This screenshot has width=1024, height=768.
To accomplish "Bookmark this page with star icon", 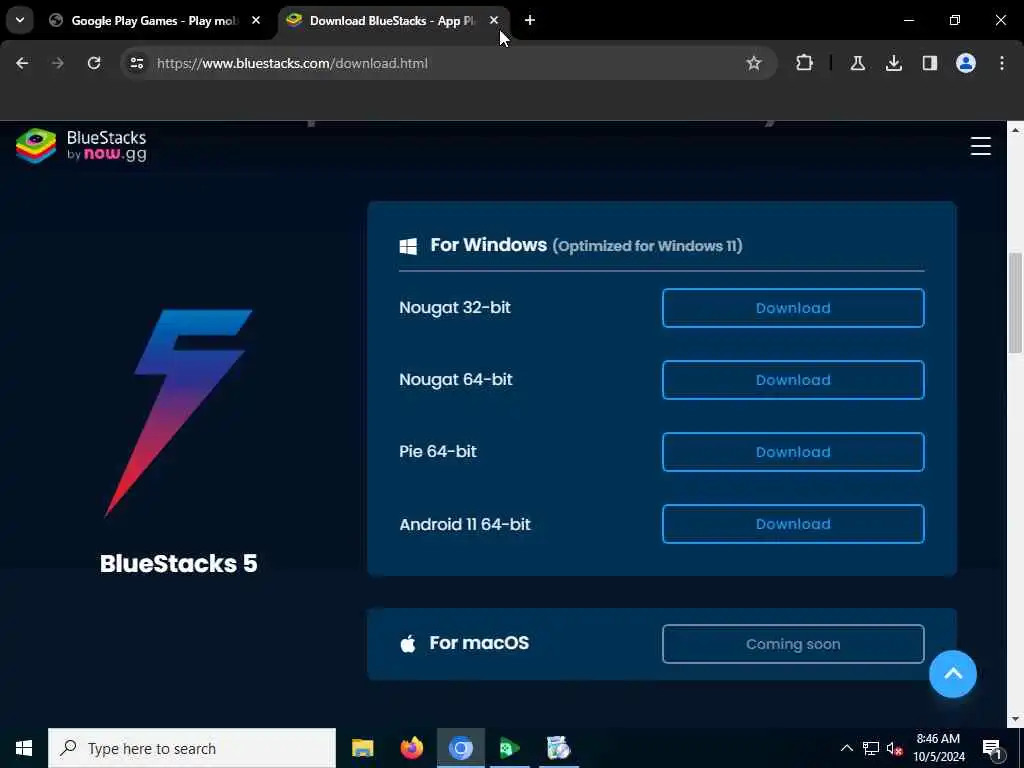I will (754, 63).
